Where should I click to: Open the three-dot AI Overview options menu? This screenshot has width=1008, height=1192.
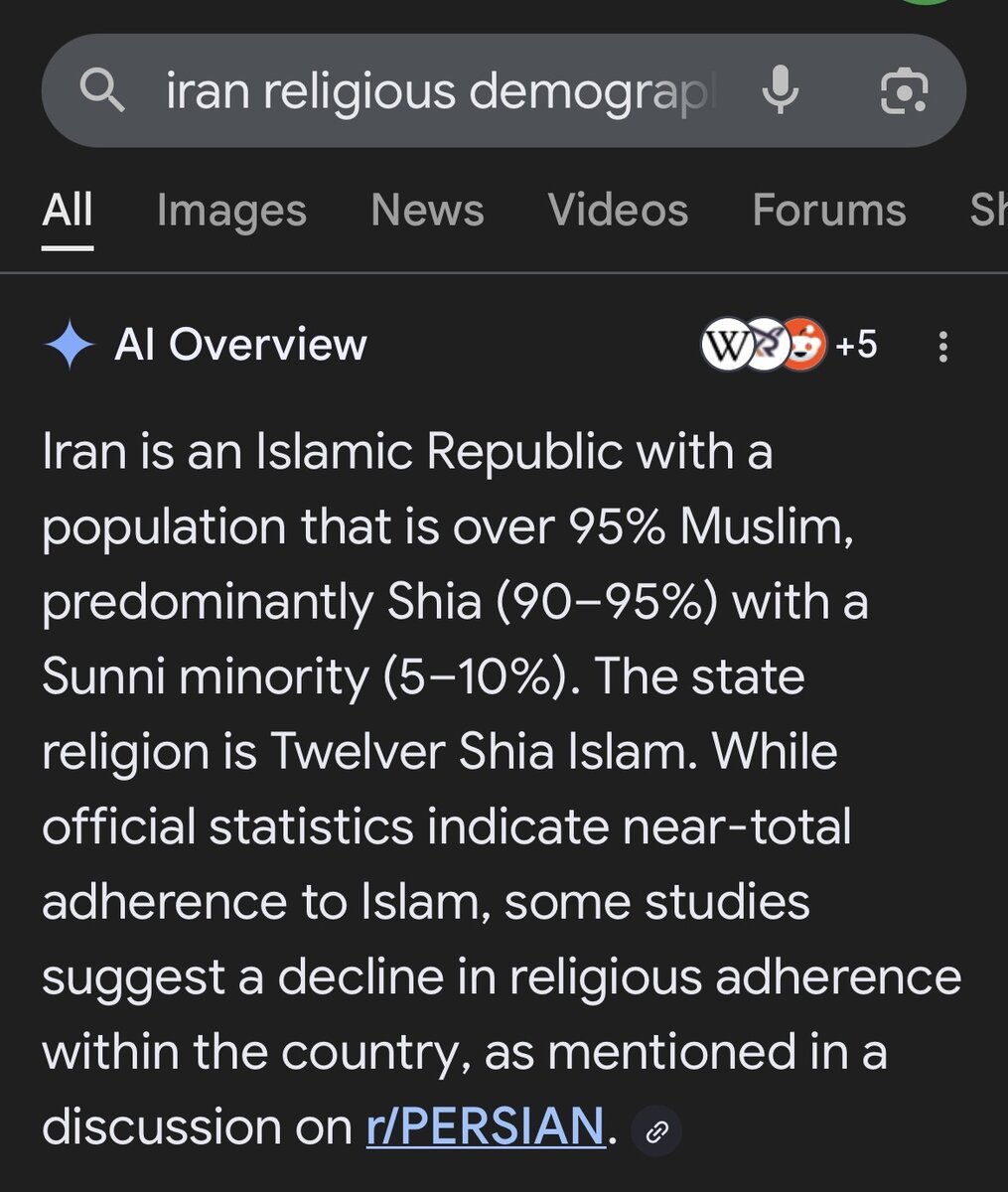942,346
